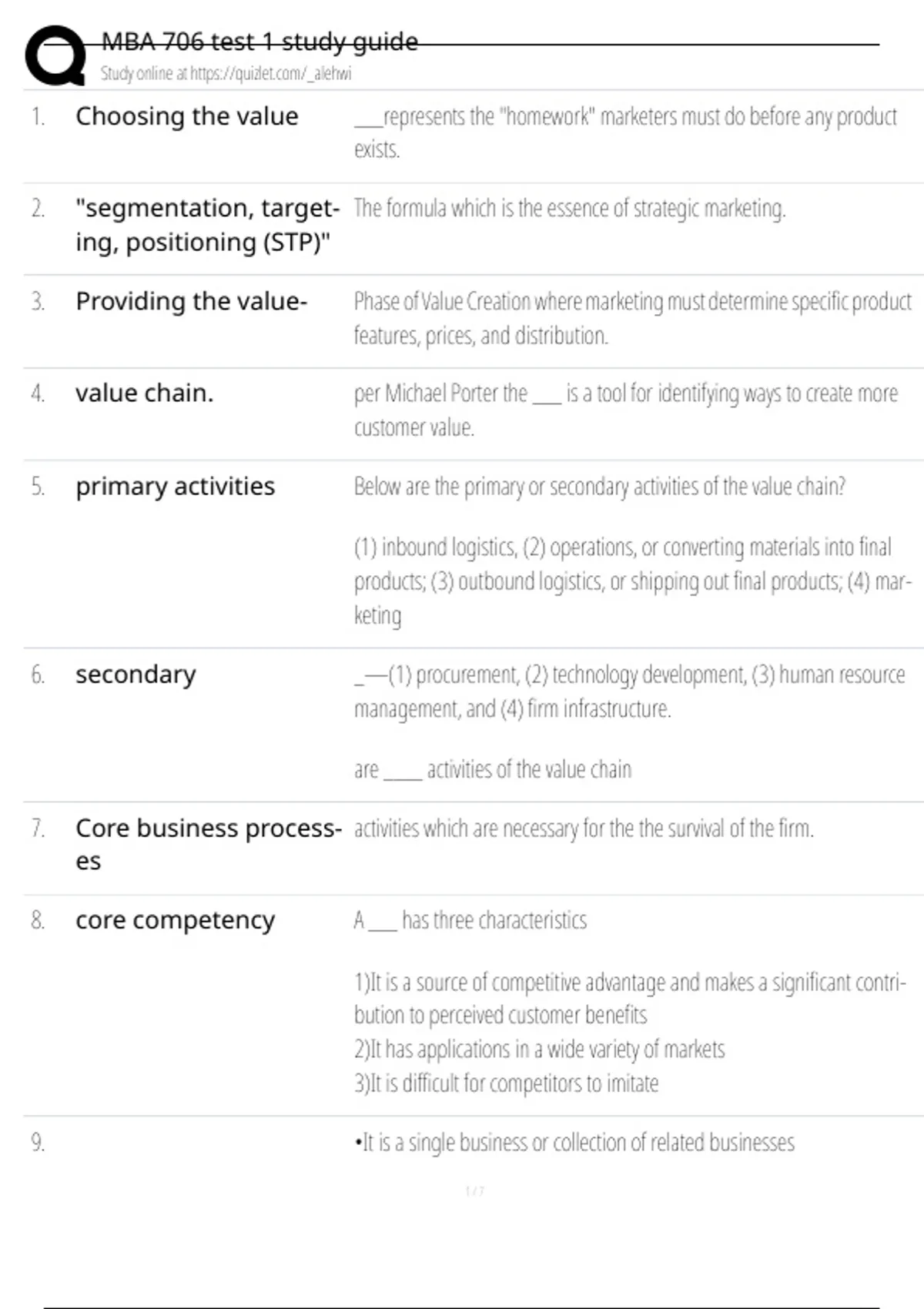Select the Michael Porter definition text
This screenshot has width=924, height=1309.
[x=624, y=410]
